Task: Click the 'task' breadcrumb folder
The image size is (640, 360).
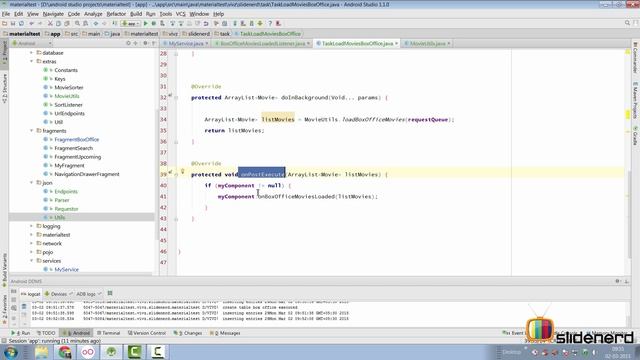Action: click(222, 34)
